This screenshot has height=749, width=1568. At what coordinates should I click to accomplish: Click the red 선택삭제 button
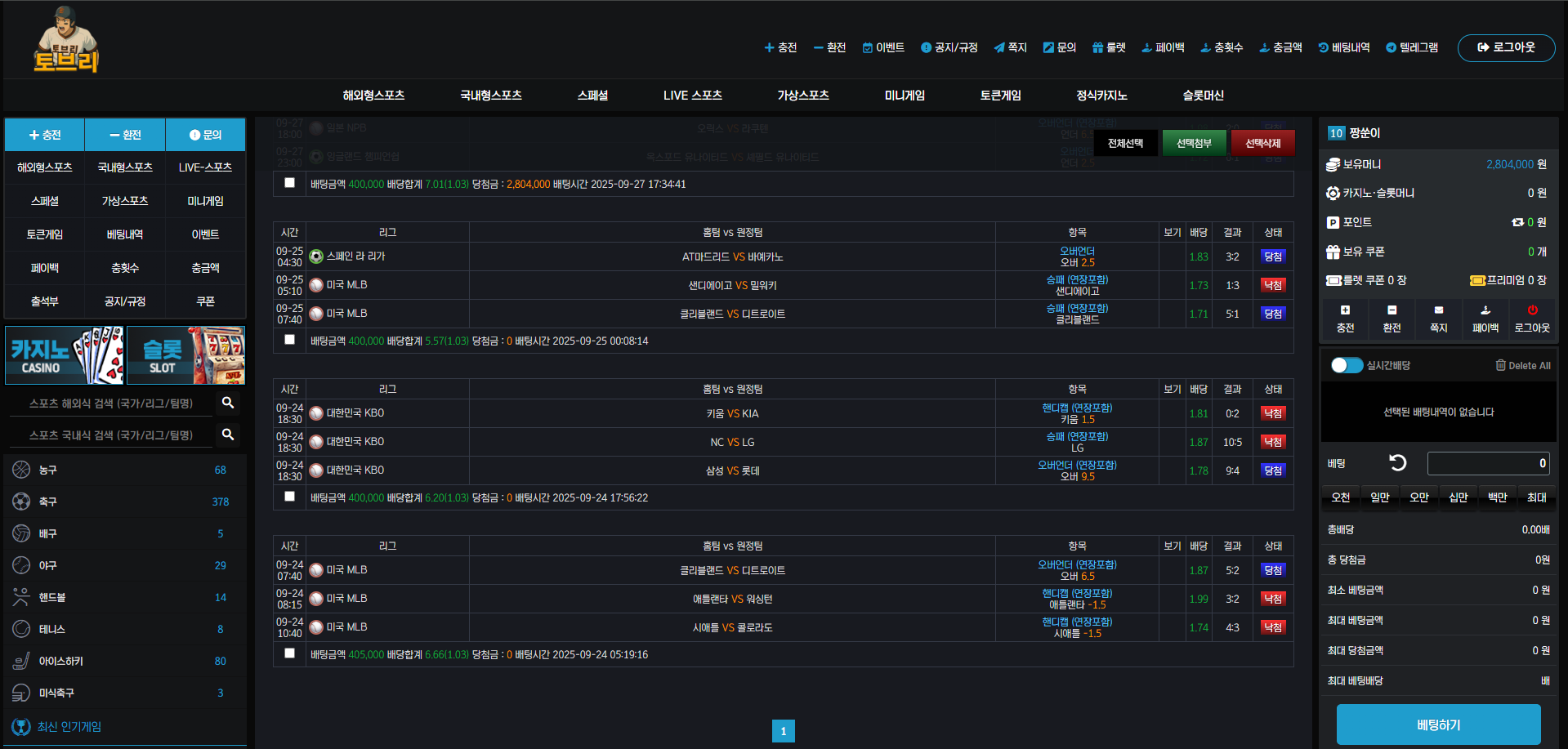pos(1262,143)
